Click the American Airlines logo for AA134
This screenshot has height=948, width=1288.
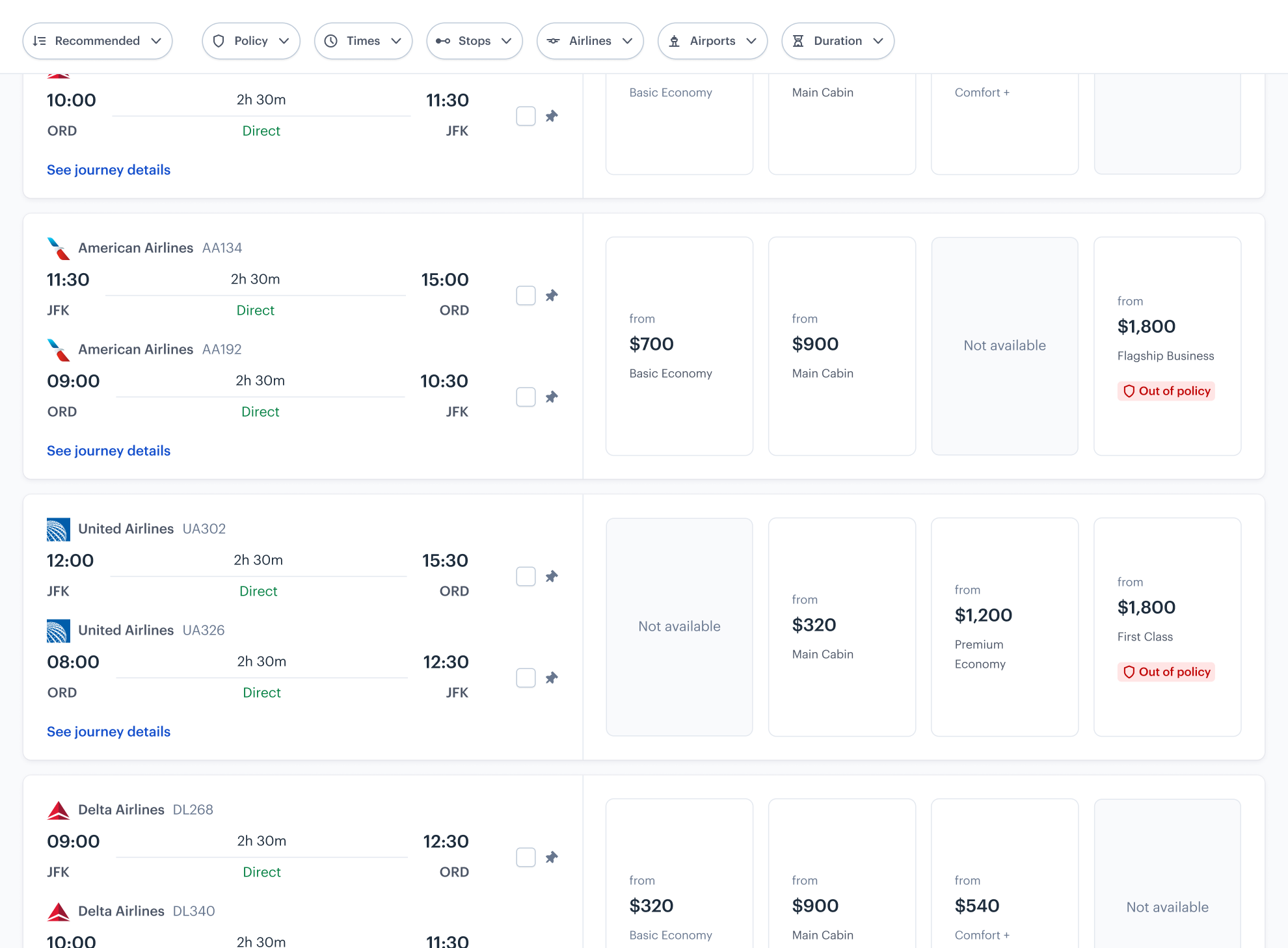pos(59,248)
